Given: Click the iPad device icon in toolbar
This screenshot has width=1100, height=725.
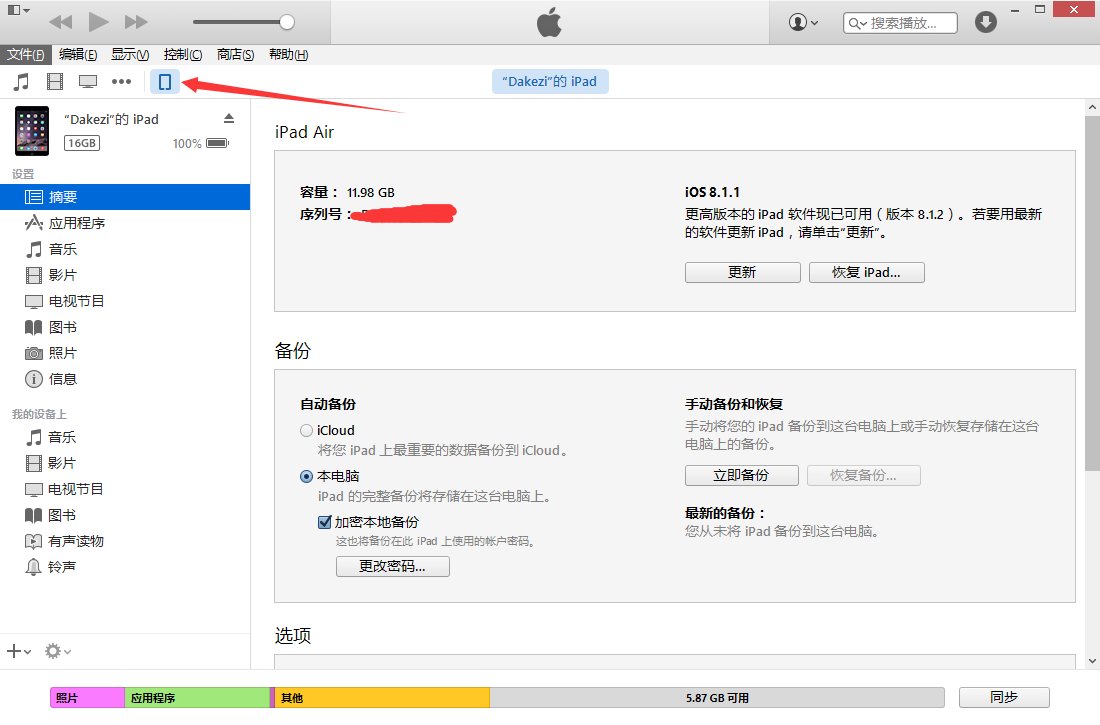Looking at the screenshot, I should point(165,82).
